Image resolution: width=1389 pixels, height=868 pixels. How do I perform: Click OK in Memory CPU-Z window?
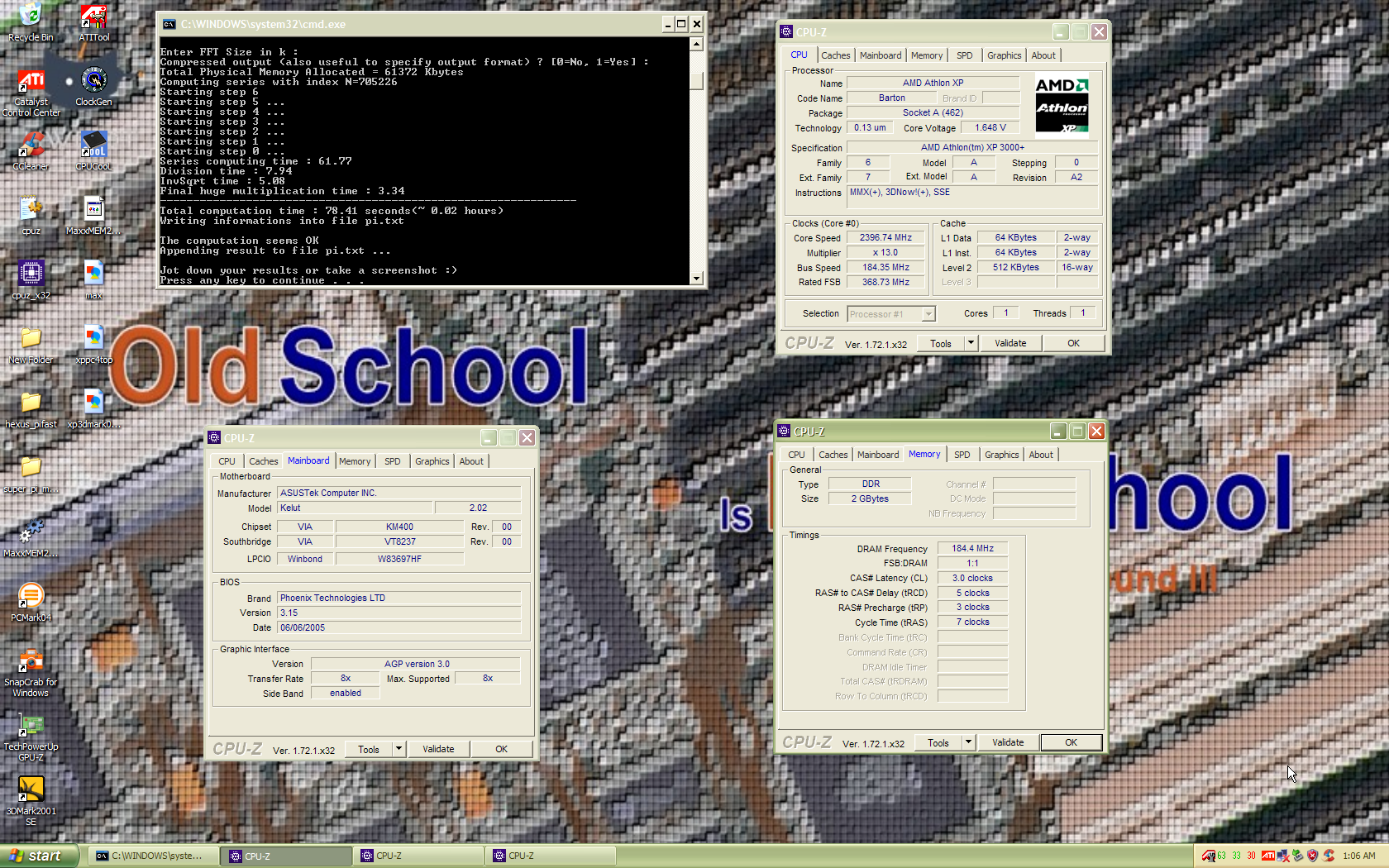(x=1071, y=742)
